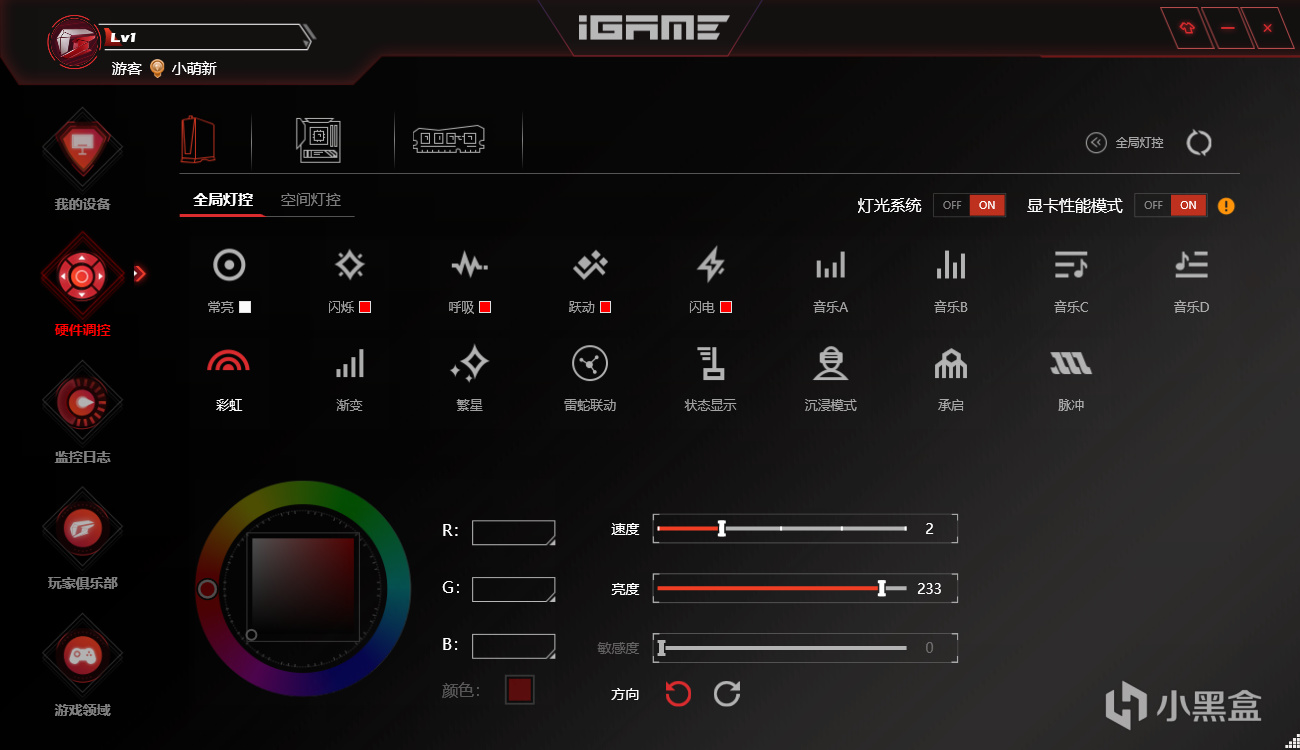Enable the 沉浸模式 immersive mode icon
Viewport: 1300px width, 750px height.
[x=830, y=363]
